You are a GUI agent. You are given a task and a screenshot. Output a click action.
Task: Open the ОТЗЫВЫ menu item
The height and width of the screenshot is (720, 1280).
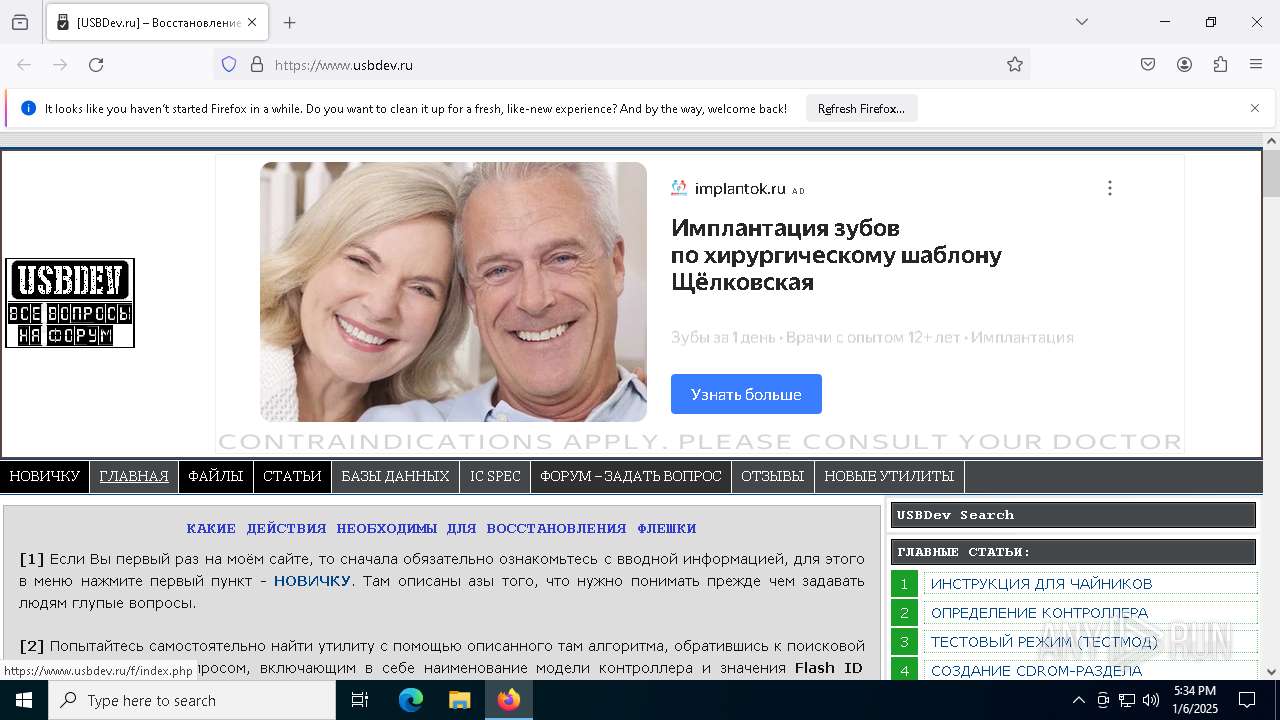tap(772, 477)
